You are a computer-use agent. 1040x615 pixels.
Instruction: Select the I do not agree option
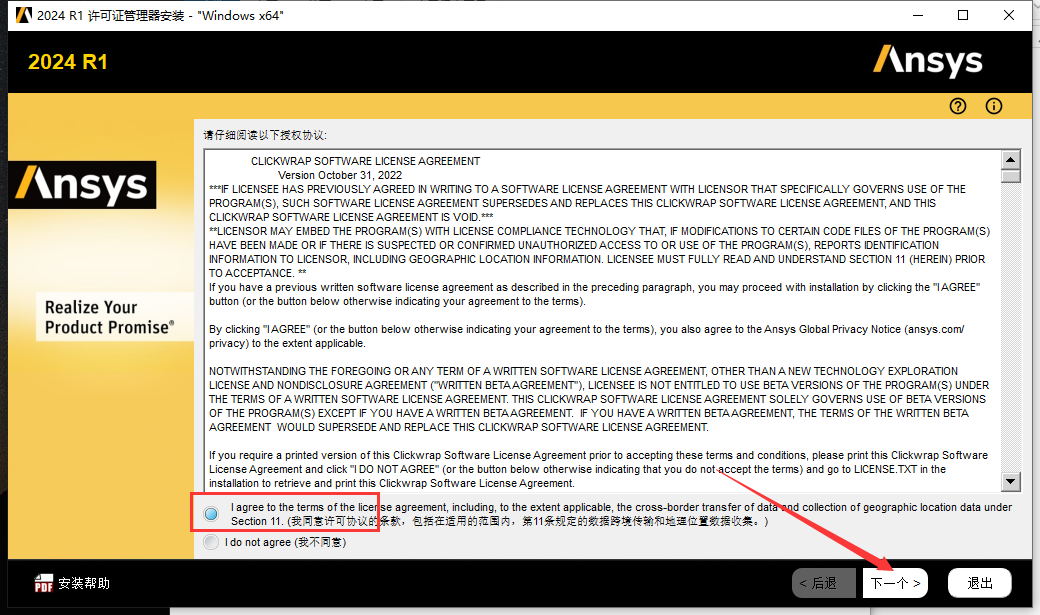point(211,542)
